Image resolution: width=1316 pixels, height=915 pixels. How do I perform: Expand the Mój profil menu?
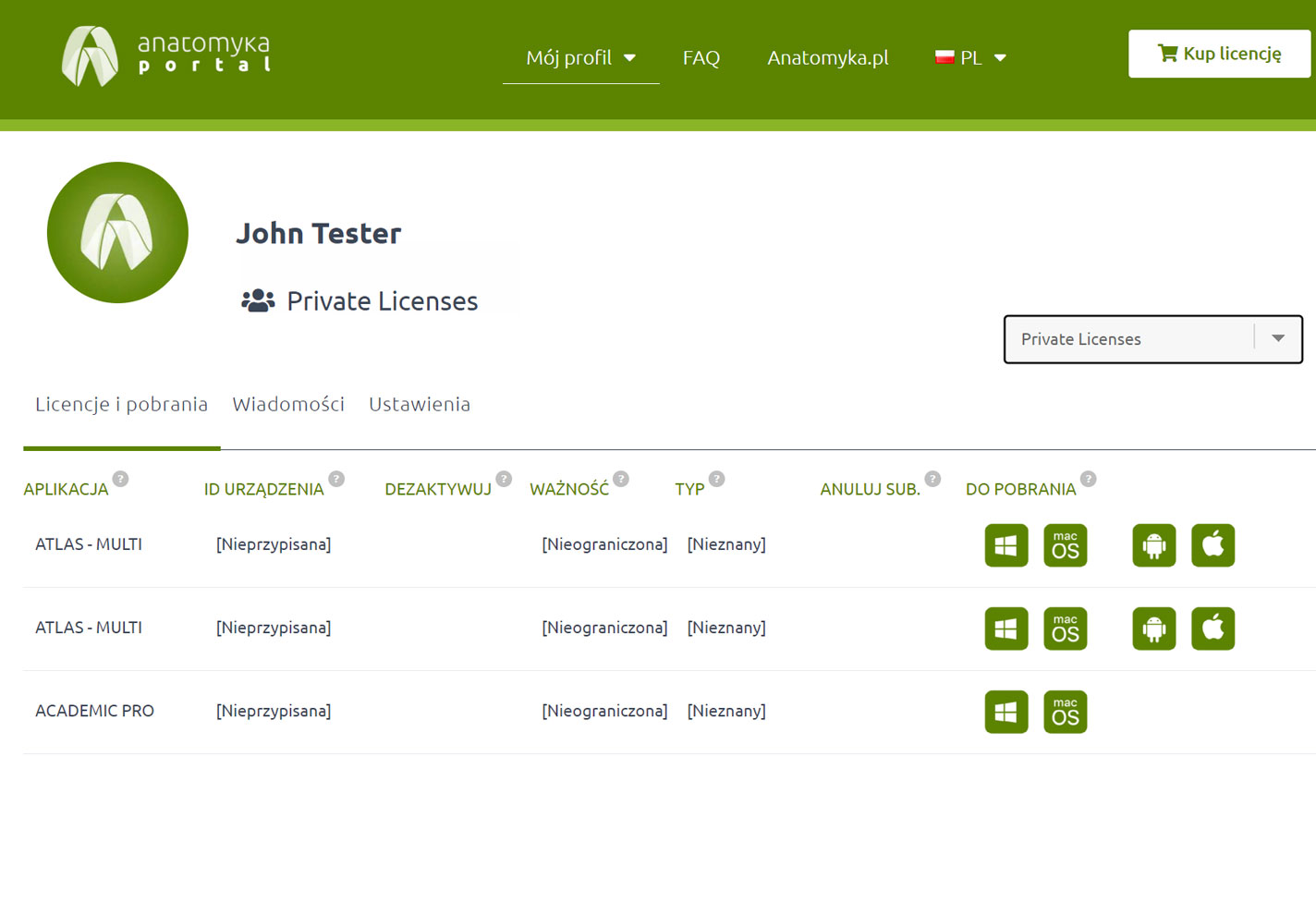pos(580,57)
